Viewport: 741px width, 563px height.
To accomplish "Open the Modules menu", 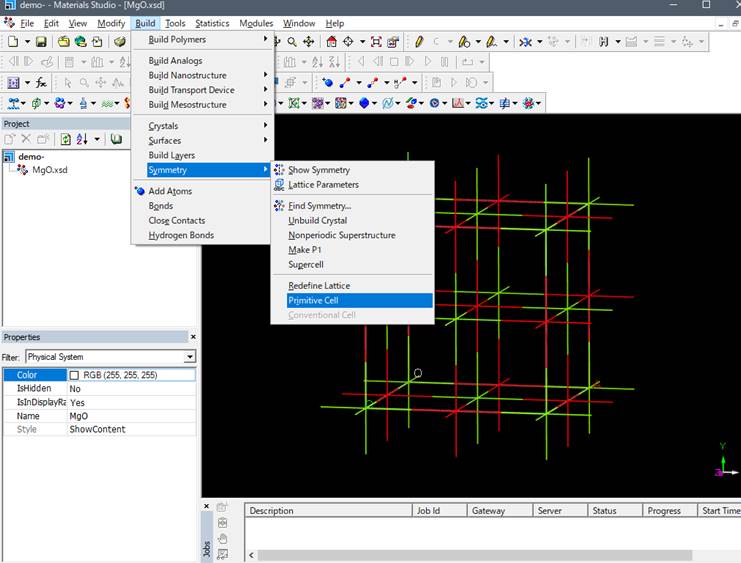I will (256, 23).
